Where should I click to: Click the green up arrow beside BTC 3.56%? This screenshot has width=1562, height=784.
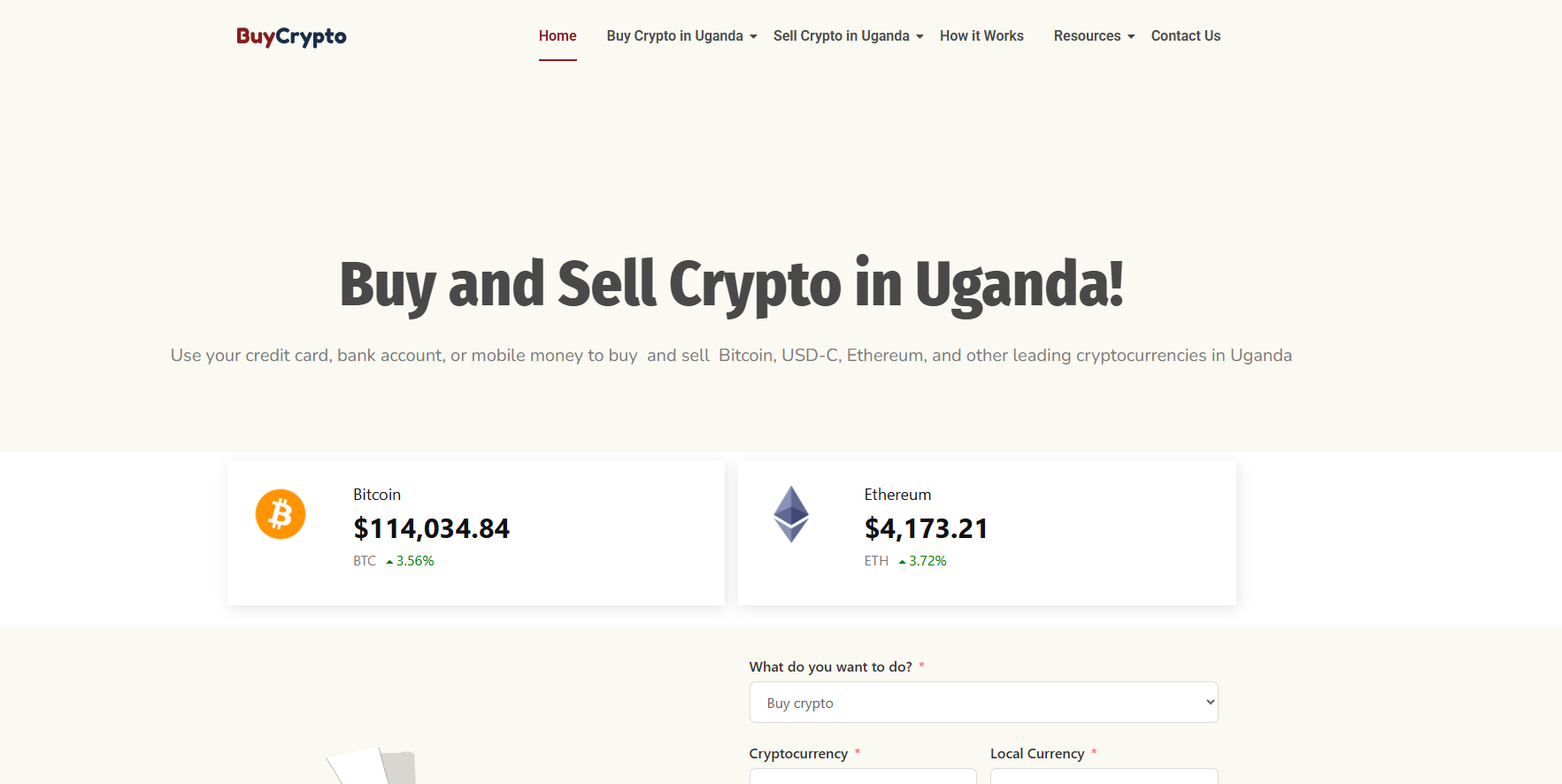[x=389, y=562]
